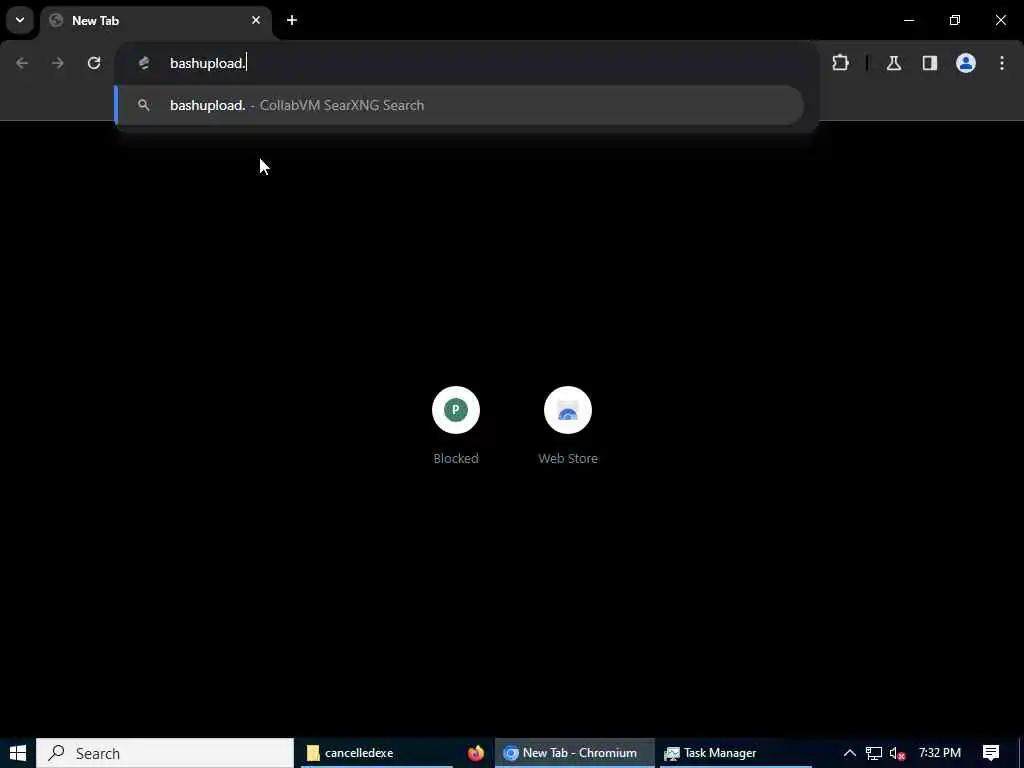
Task: Click the address bar containing bashupload.
Action: point(467,63)
